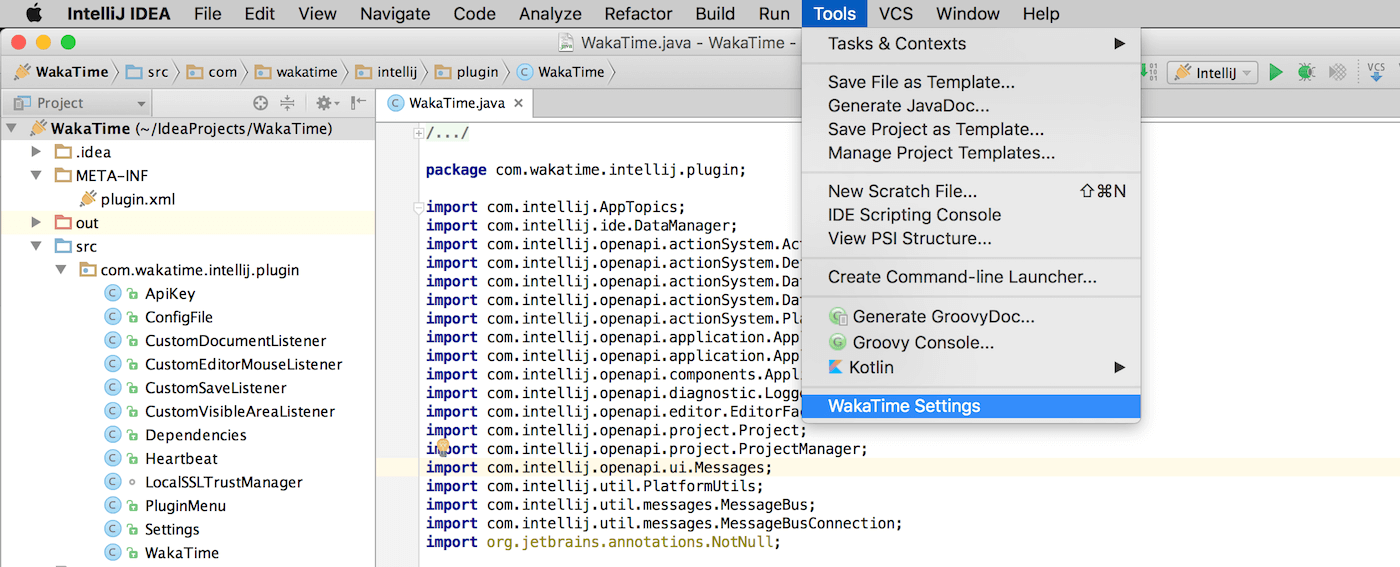Click the Run with Coverage icon
This screenshot has width=1400, height=567.
click(x=1337, y=72)
